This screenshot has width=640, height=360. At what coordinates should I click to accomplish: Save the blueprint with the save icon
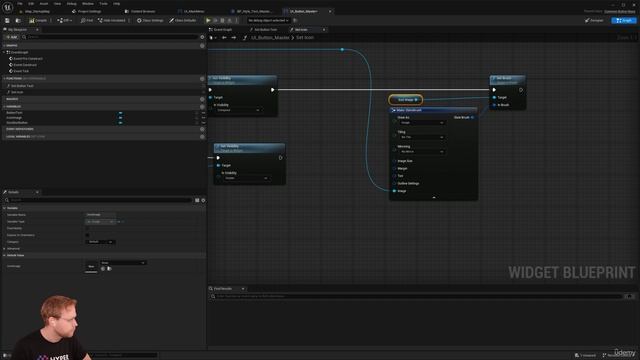tap(7, 20)
